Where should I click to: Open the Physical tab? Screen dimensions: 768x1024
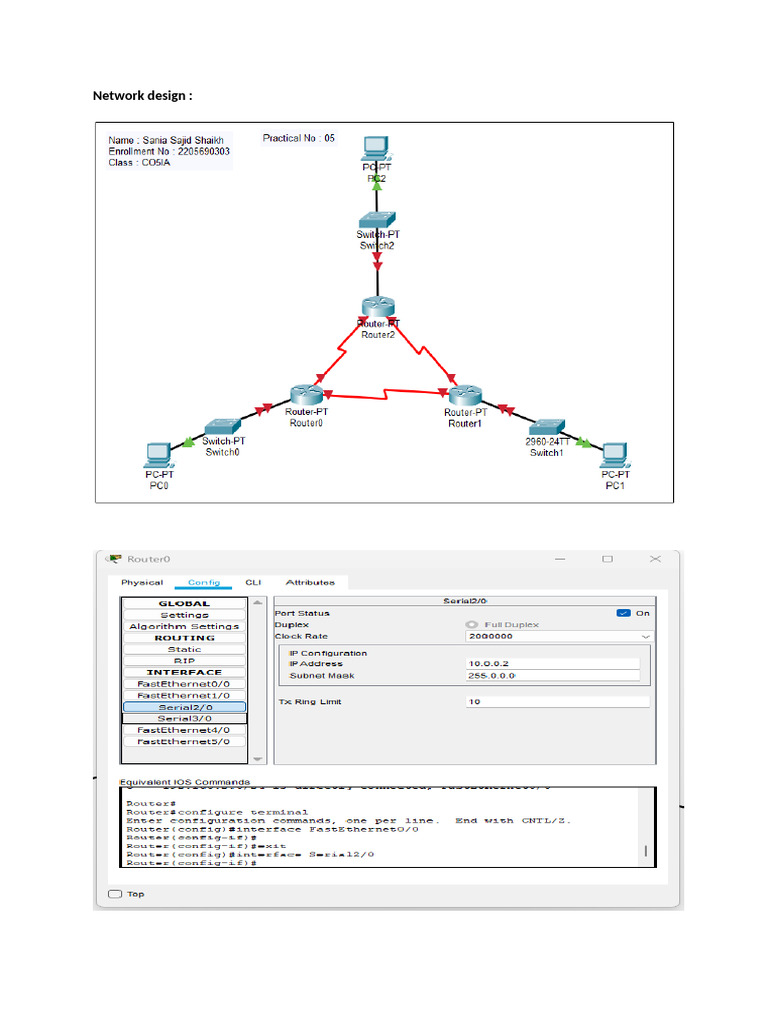click(142, 582)
